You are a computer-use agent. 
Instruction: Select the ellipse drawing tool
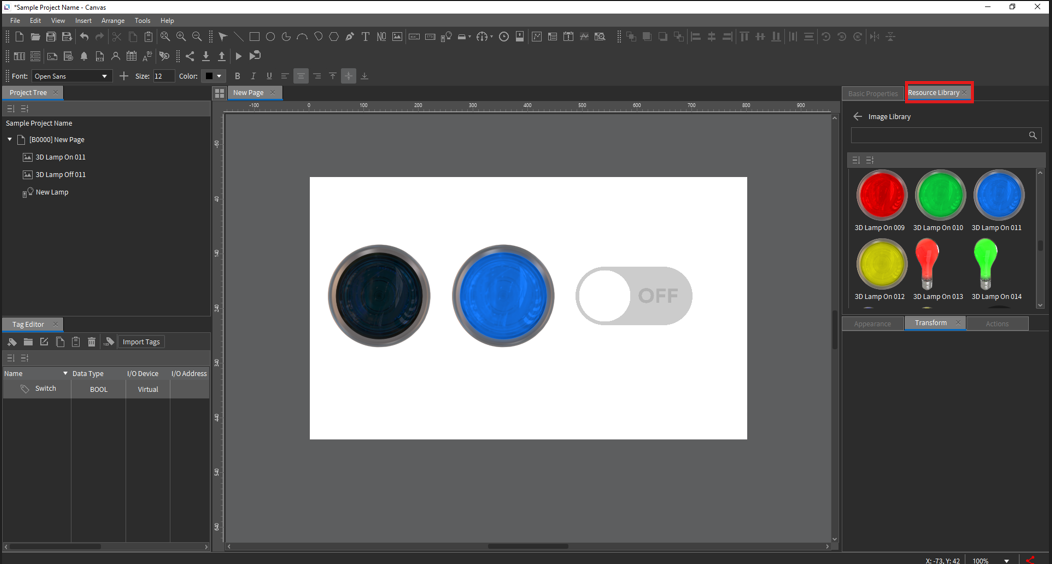click(270, 37)
